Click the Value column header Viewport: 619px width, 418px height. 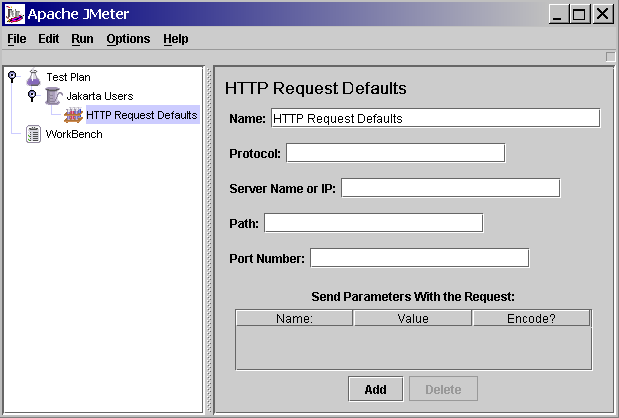(x=413, y=318)
